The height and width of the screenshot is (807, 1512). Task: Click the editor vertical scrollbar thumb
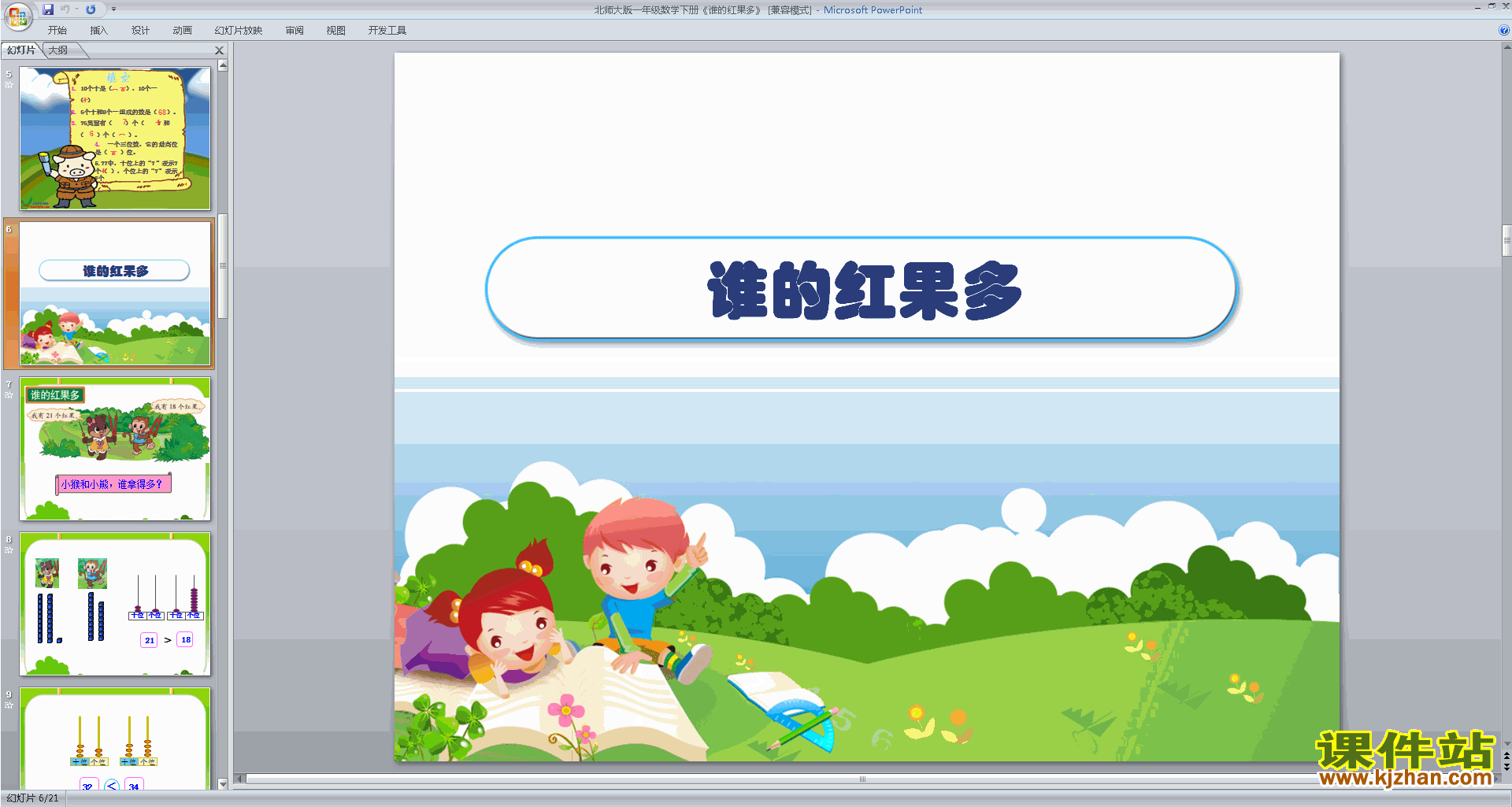[1506, 240]
